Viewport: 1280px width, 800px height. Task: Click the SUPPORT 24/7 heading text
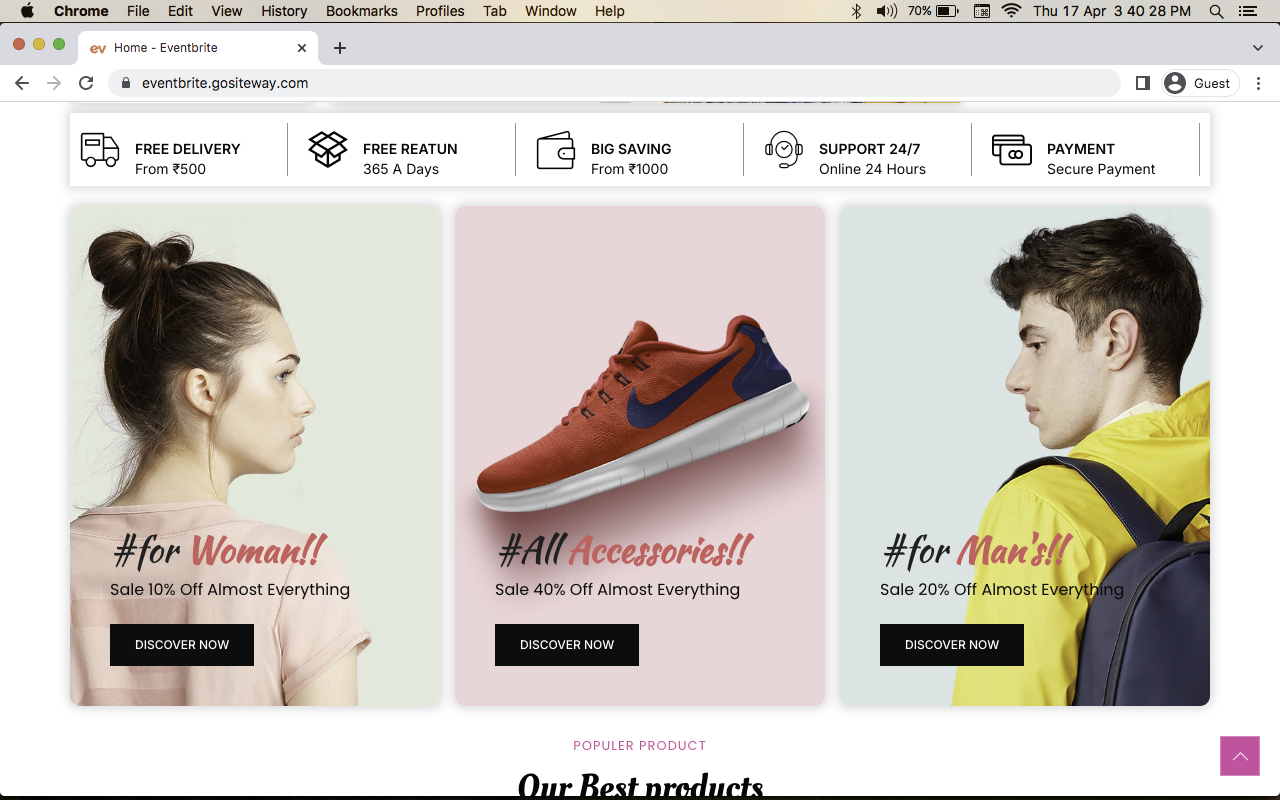pos(869,149)
